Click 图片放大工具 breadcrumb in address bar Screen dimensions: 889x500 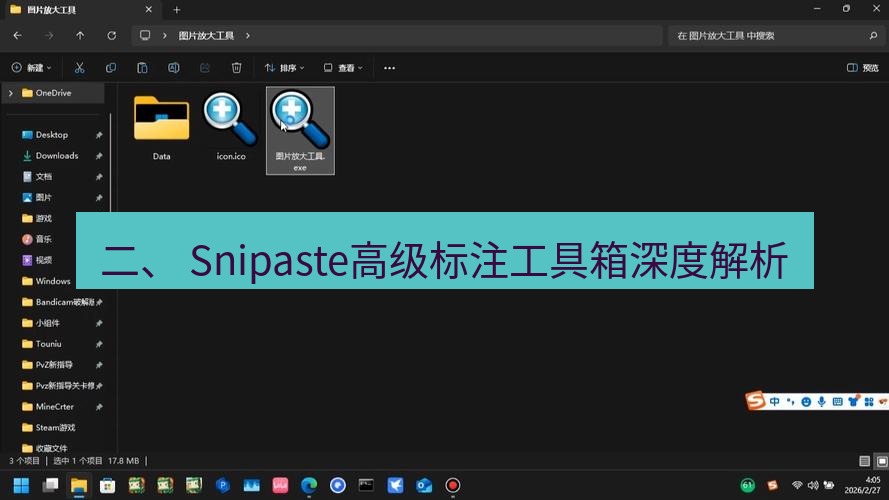(x=206, y=35)
